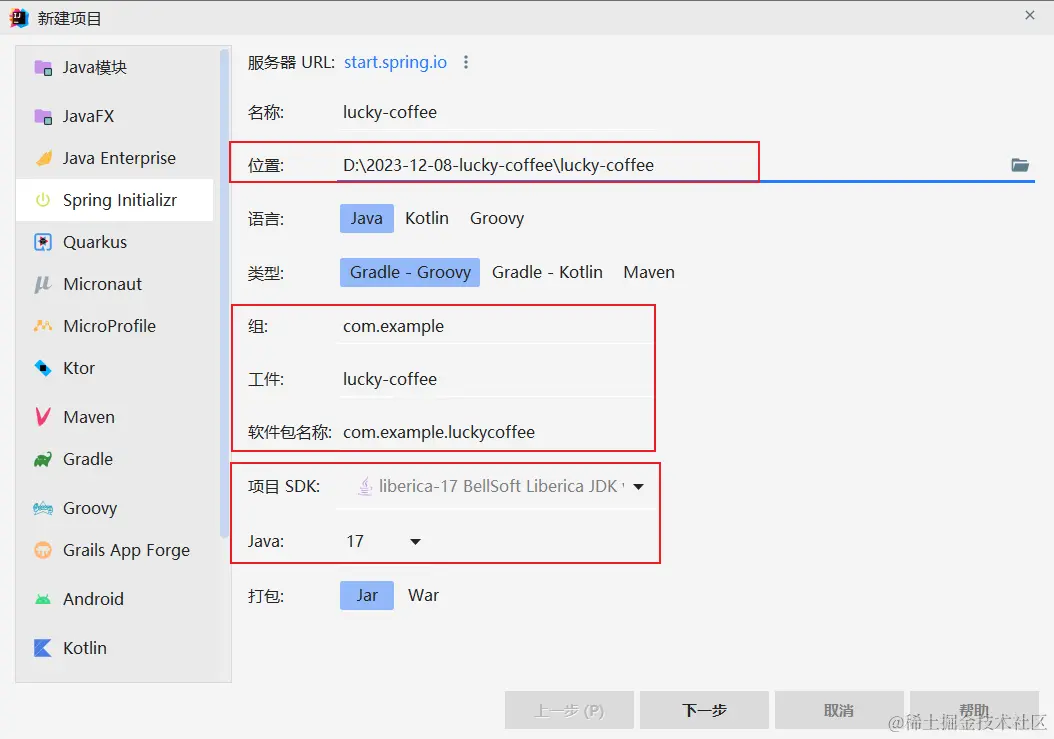
Task: Click the Android robot icon
Action: tap(43, 599)
